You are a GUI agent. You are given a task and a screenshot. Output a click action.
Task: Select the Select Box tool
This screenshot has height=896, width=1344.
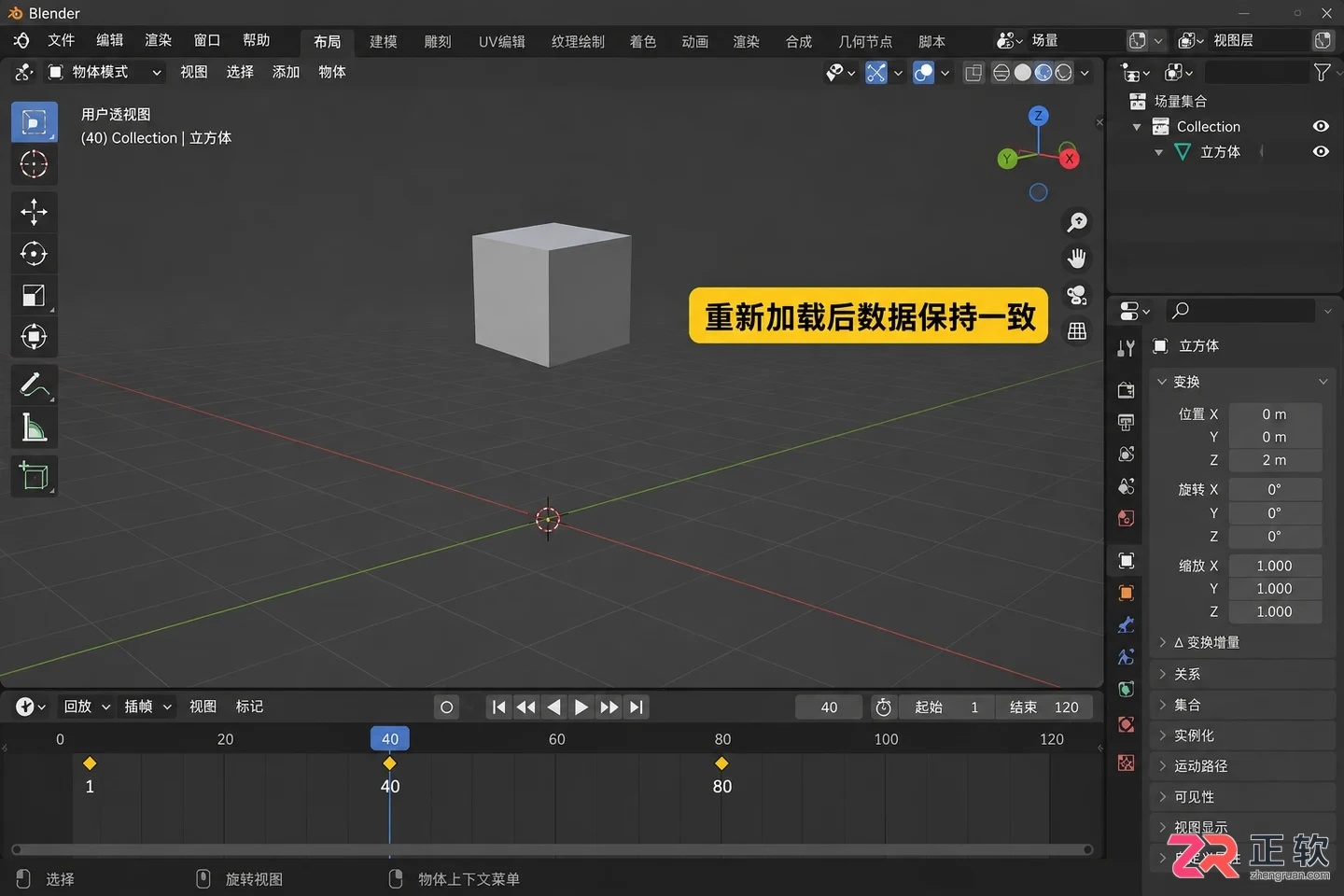(35, 122)
